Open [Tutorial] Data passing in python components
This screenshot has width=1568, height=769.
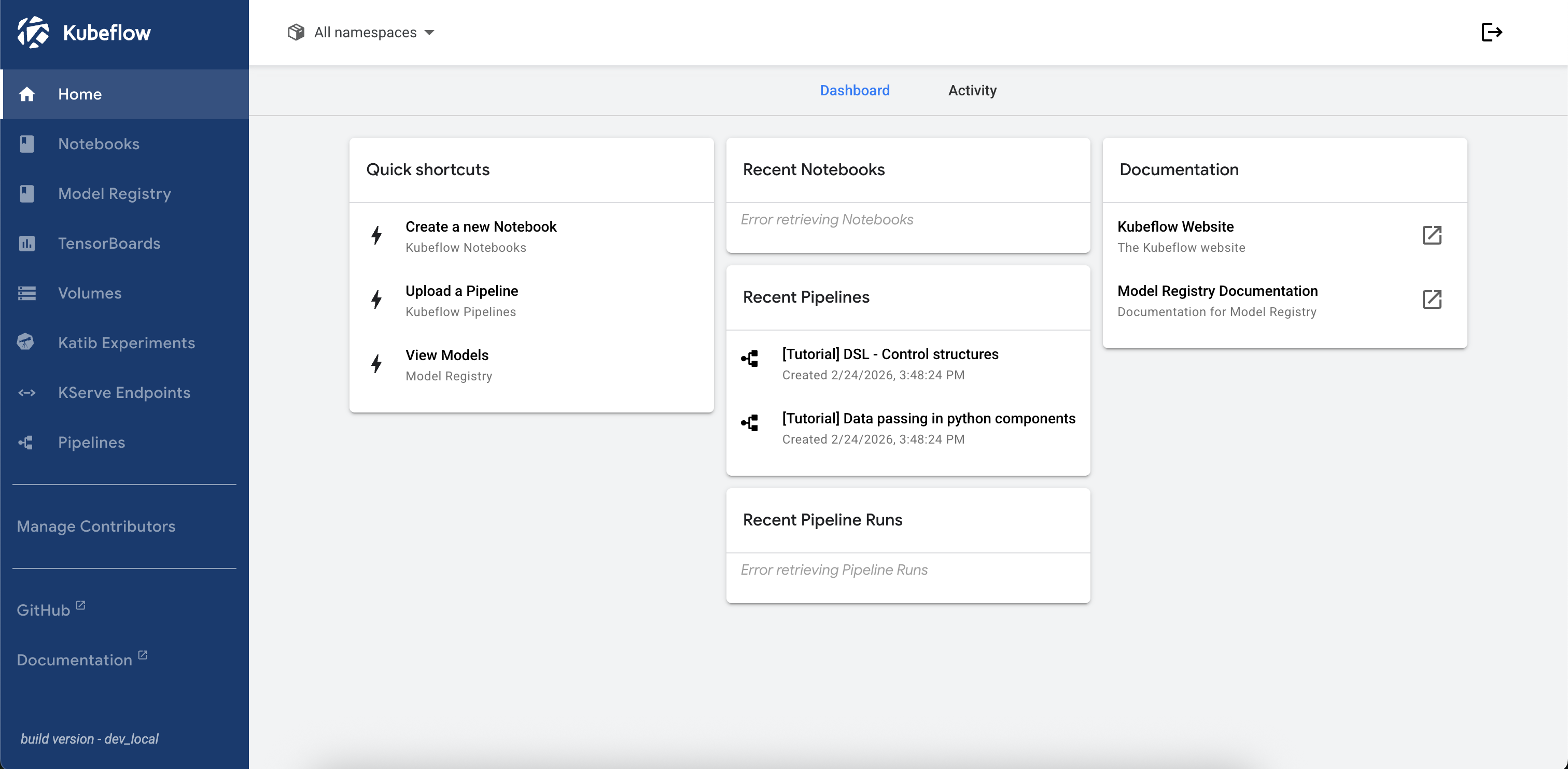(908, 428)
